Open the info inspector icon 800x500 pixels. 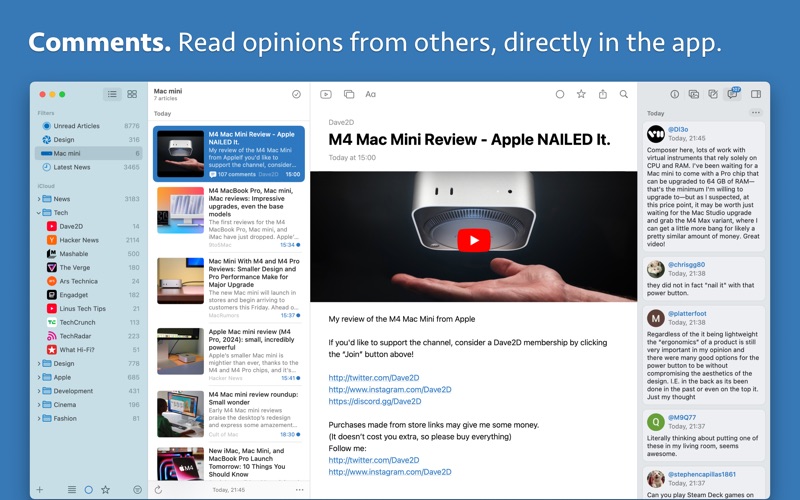(x=674, y=94)
